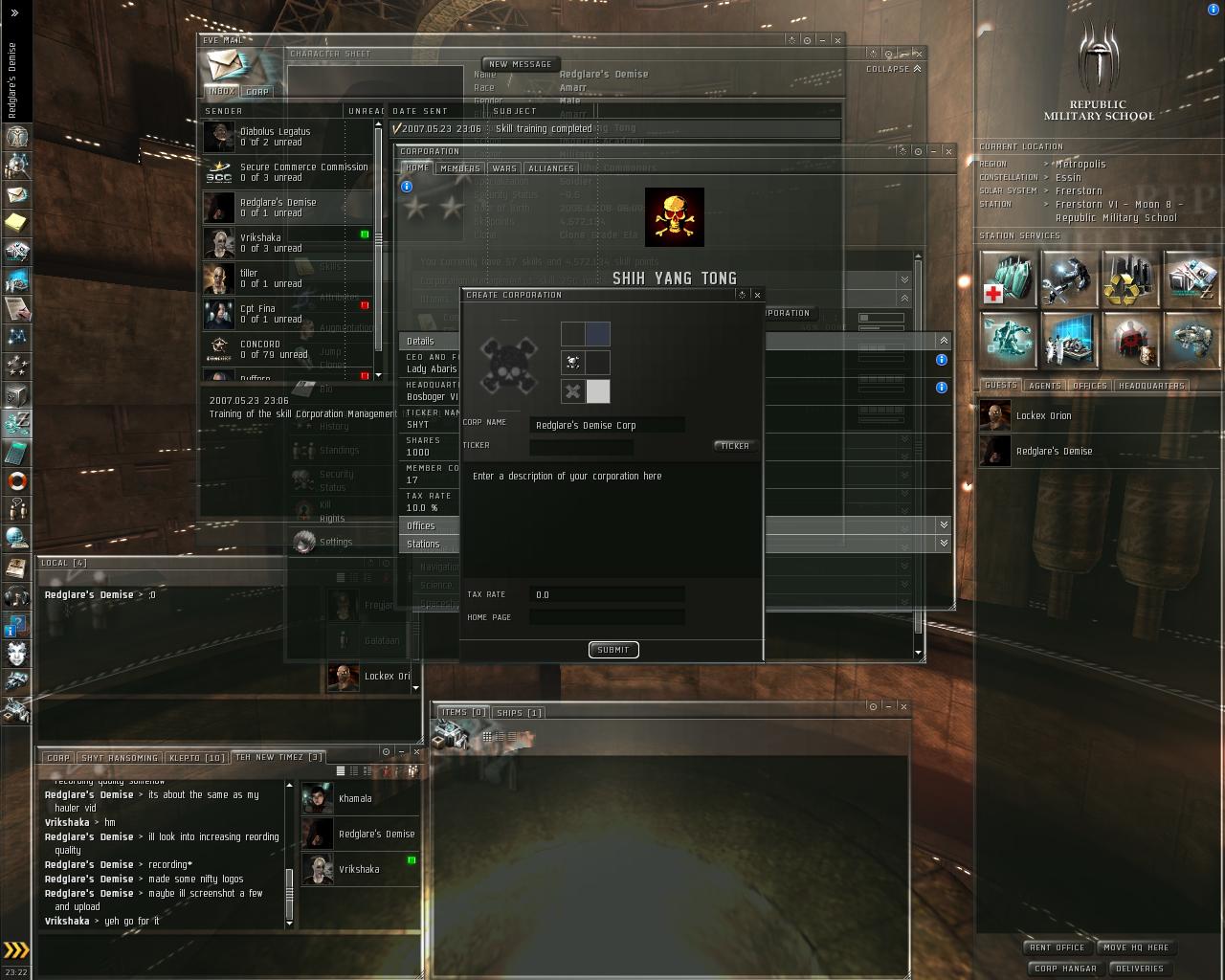Click the Deliveries button
The image size is (1225, 980).
pyautogui.click(x=1139, y=969)
